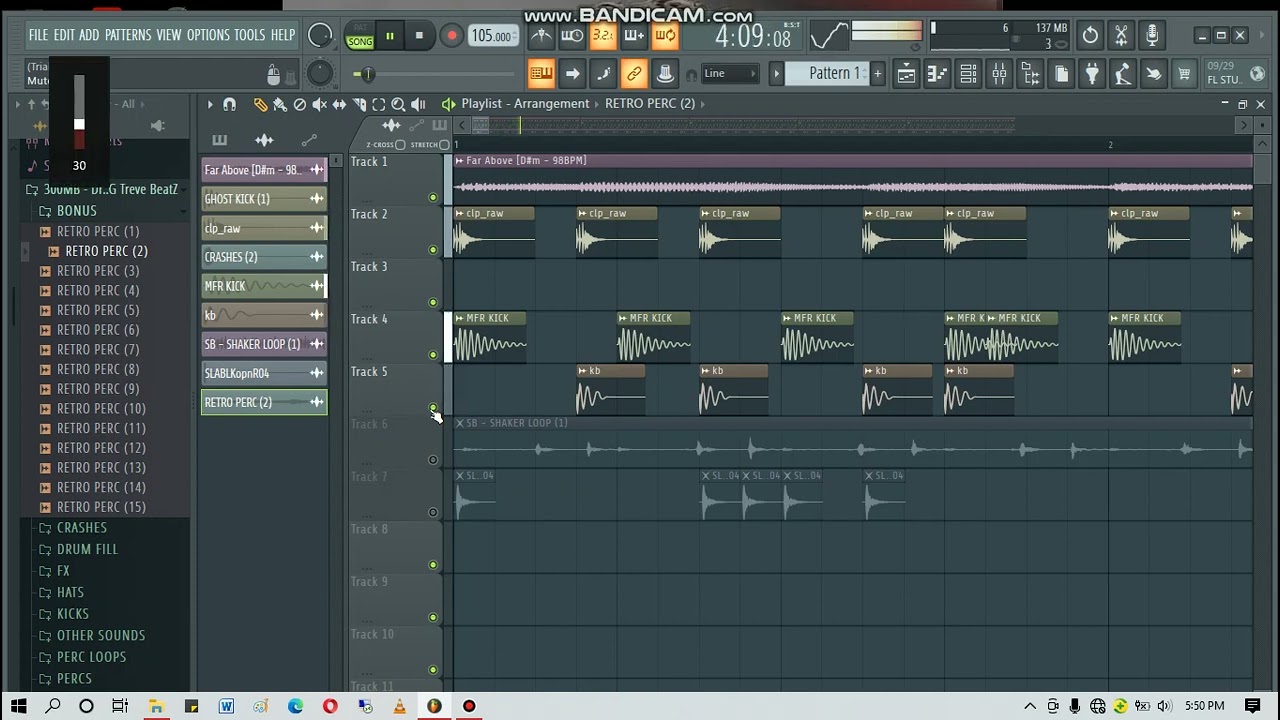Open the plugin picker plug icon
This screenshot has height=720, width=1280.
tap(1092, 74)
